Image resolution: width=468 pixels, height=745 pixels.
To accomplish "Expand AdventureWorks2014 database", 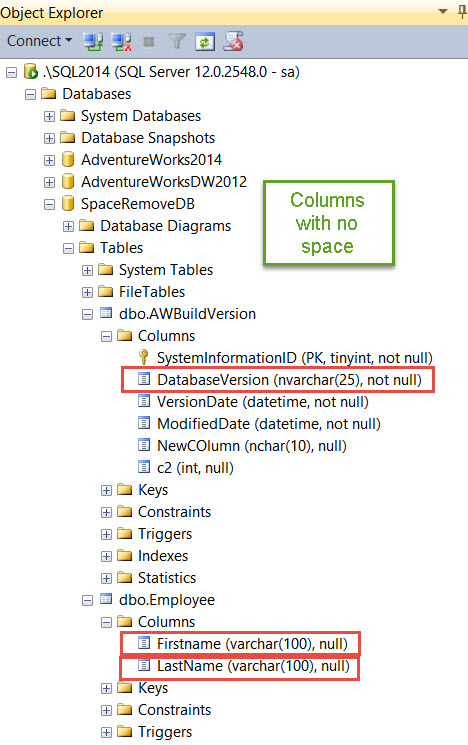I will click(x=49, y=160).
